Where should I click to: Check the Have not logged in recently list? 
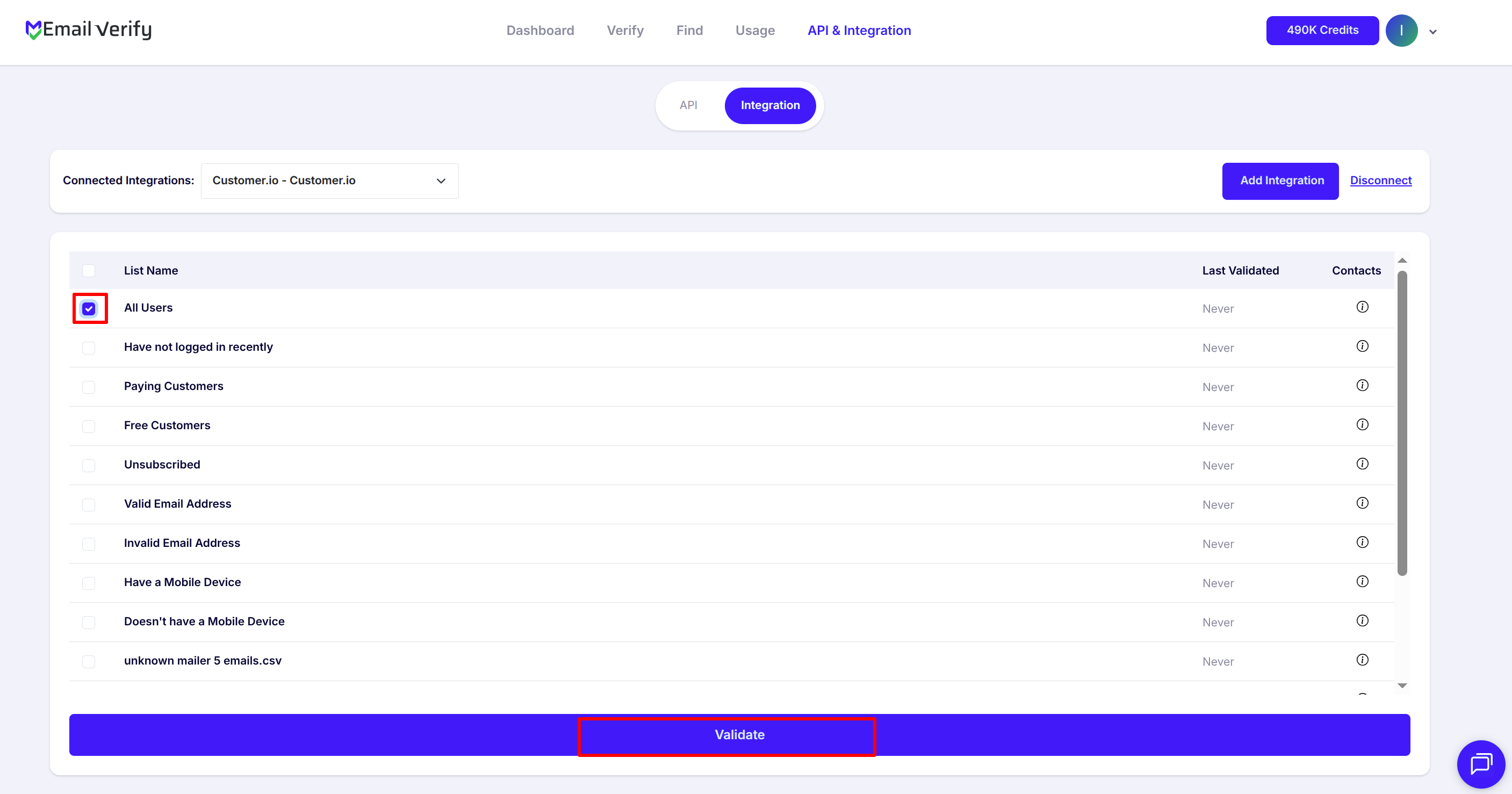tap(89, 348)
